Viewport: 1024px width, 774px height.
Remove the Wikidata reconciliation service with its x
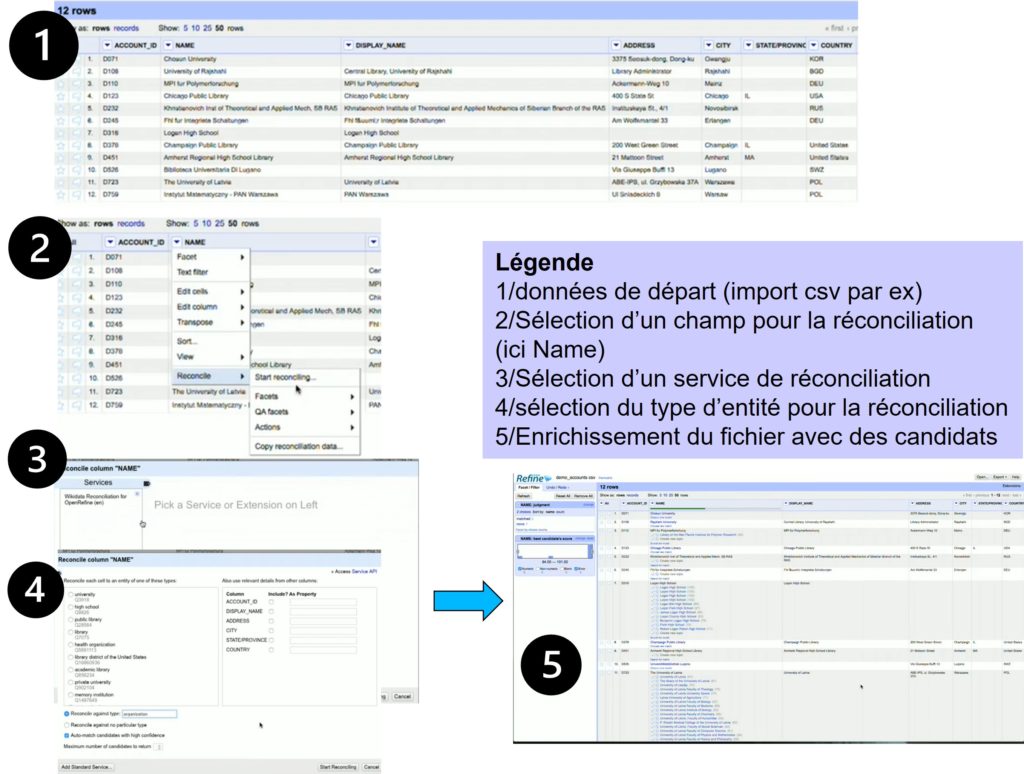pos(137,494)
